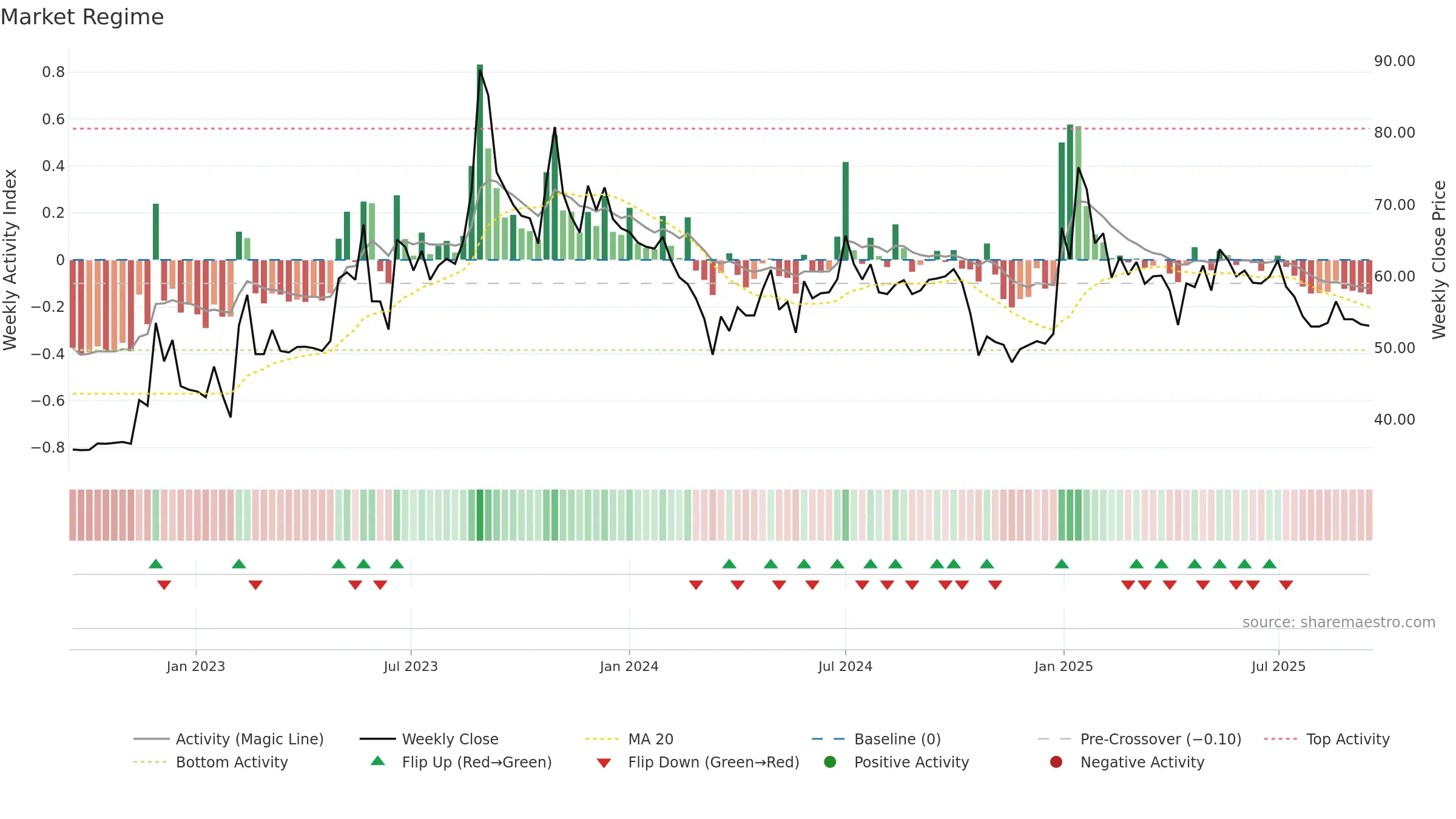This screenshot has width=1456, height=819.
Task: Click the green Positive Activity legend dot
Action: (x=830, y=761)
